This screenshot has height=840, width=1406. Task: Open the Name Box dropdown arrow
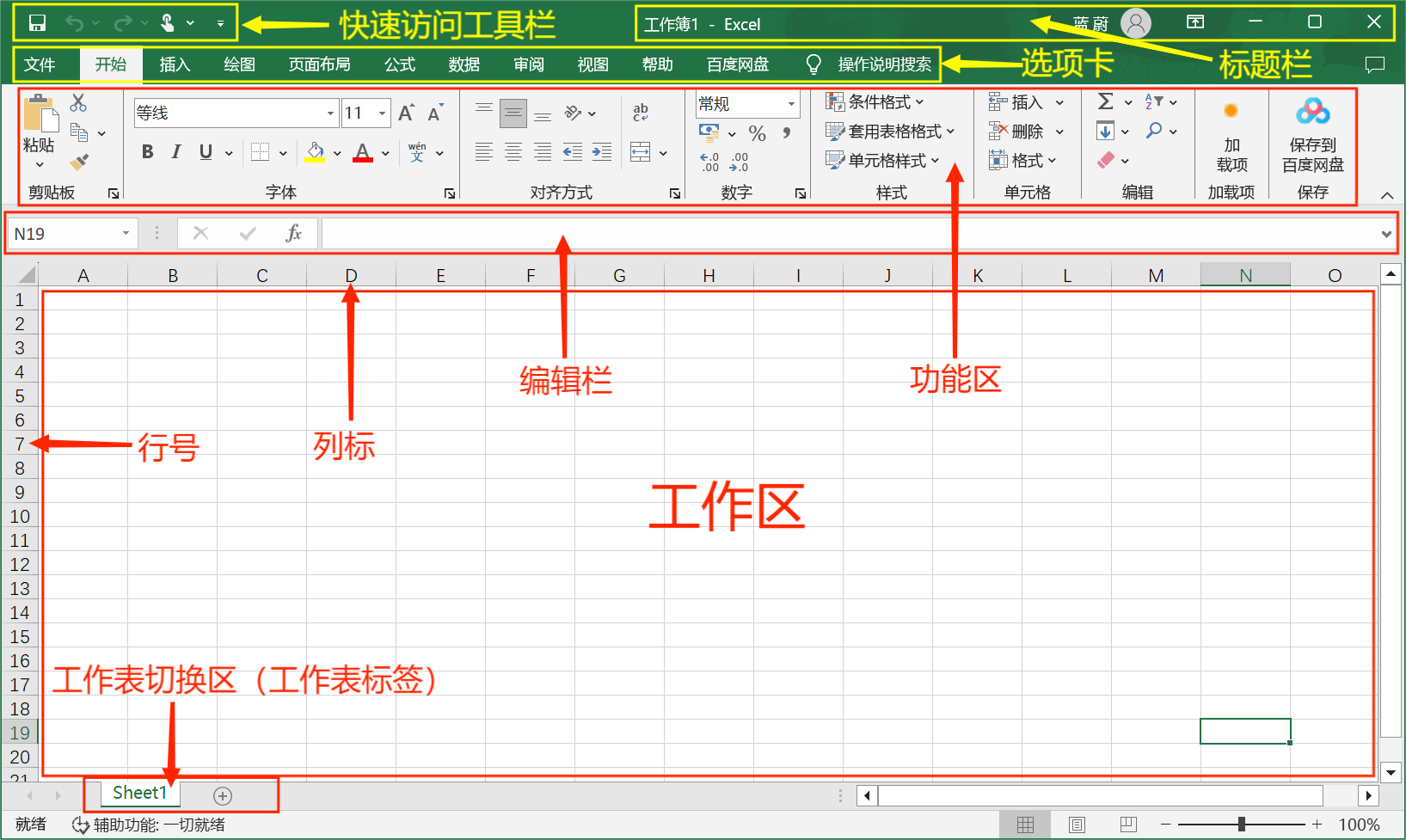coord(126,233)
